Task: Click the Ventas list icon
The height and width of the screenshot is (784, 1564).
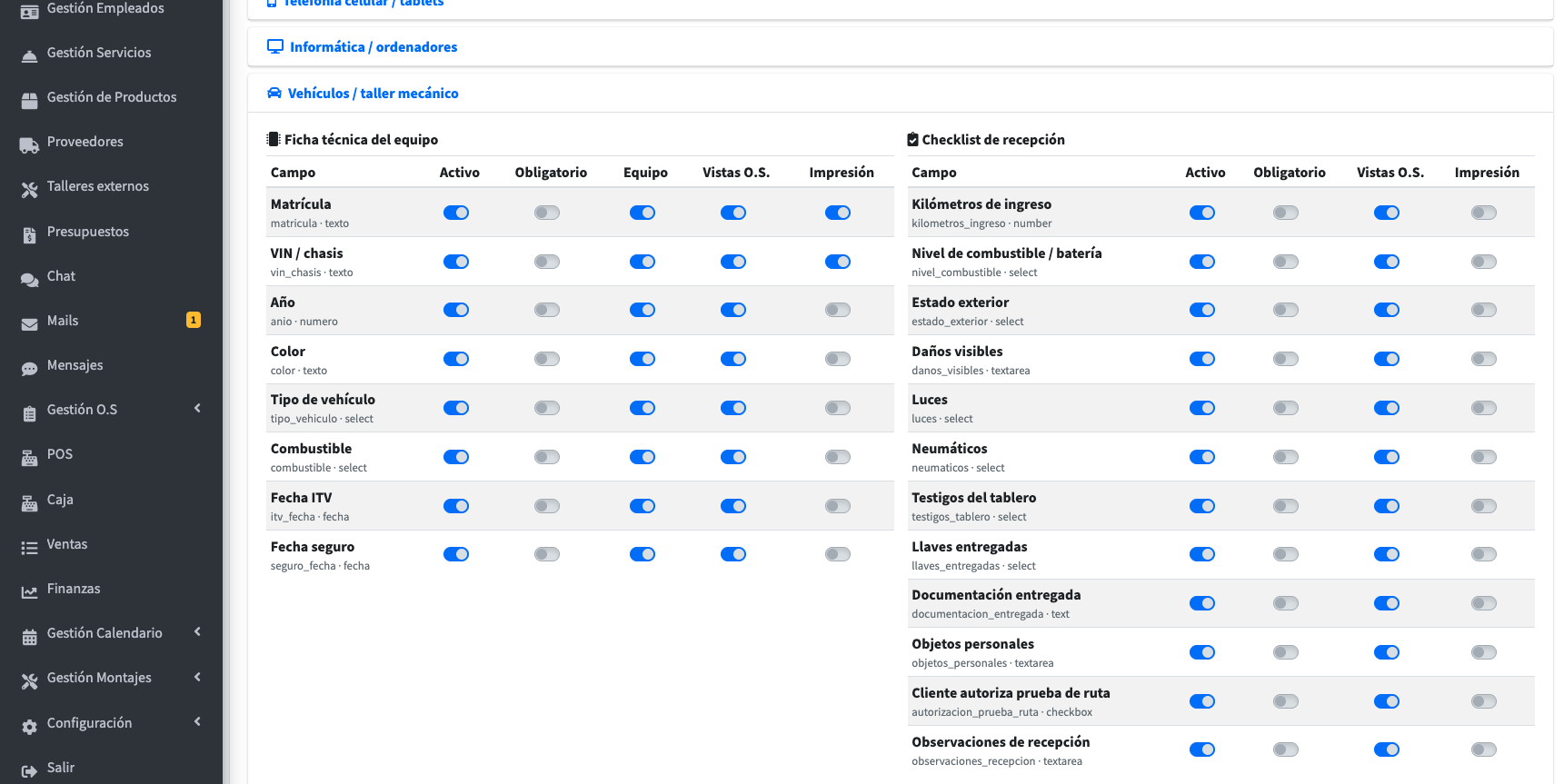Action: tap(29, 548)
